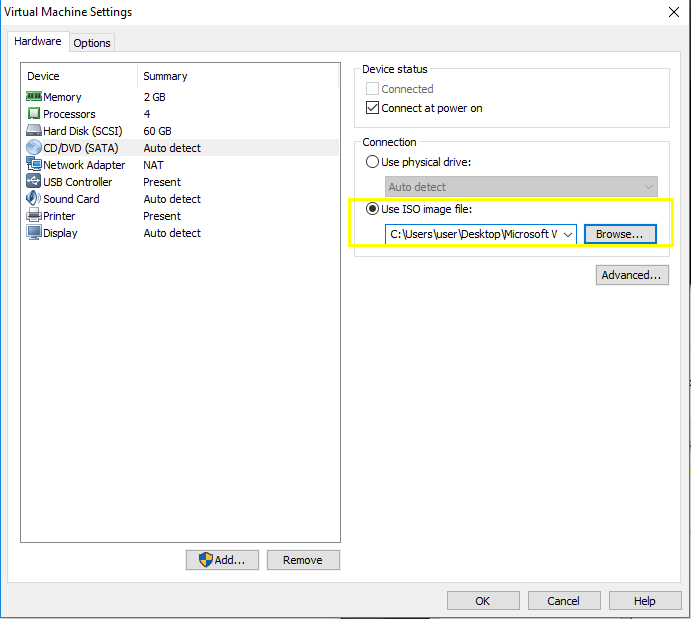Click Present summary for USB Controller

point(162,182)
